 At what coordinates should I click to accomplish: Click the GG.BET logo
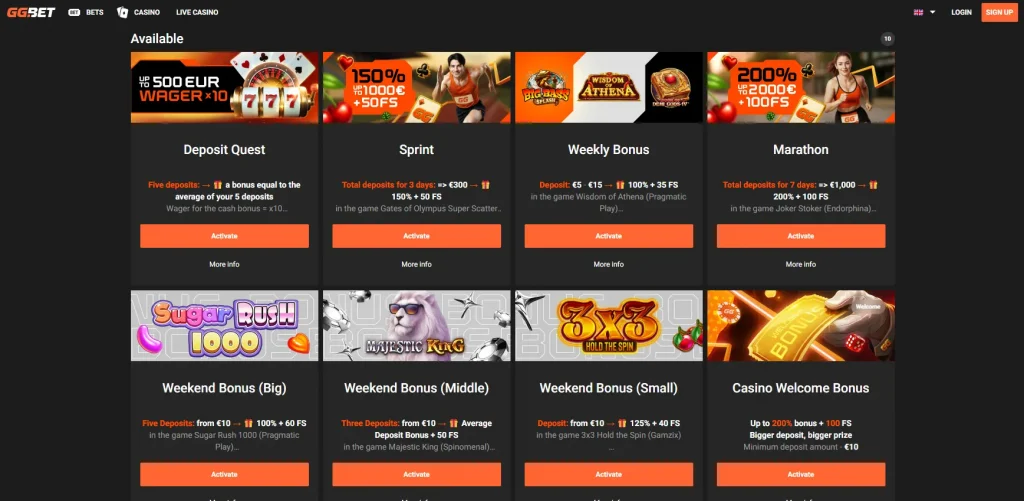(x=31, y=12)
